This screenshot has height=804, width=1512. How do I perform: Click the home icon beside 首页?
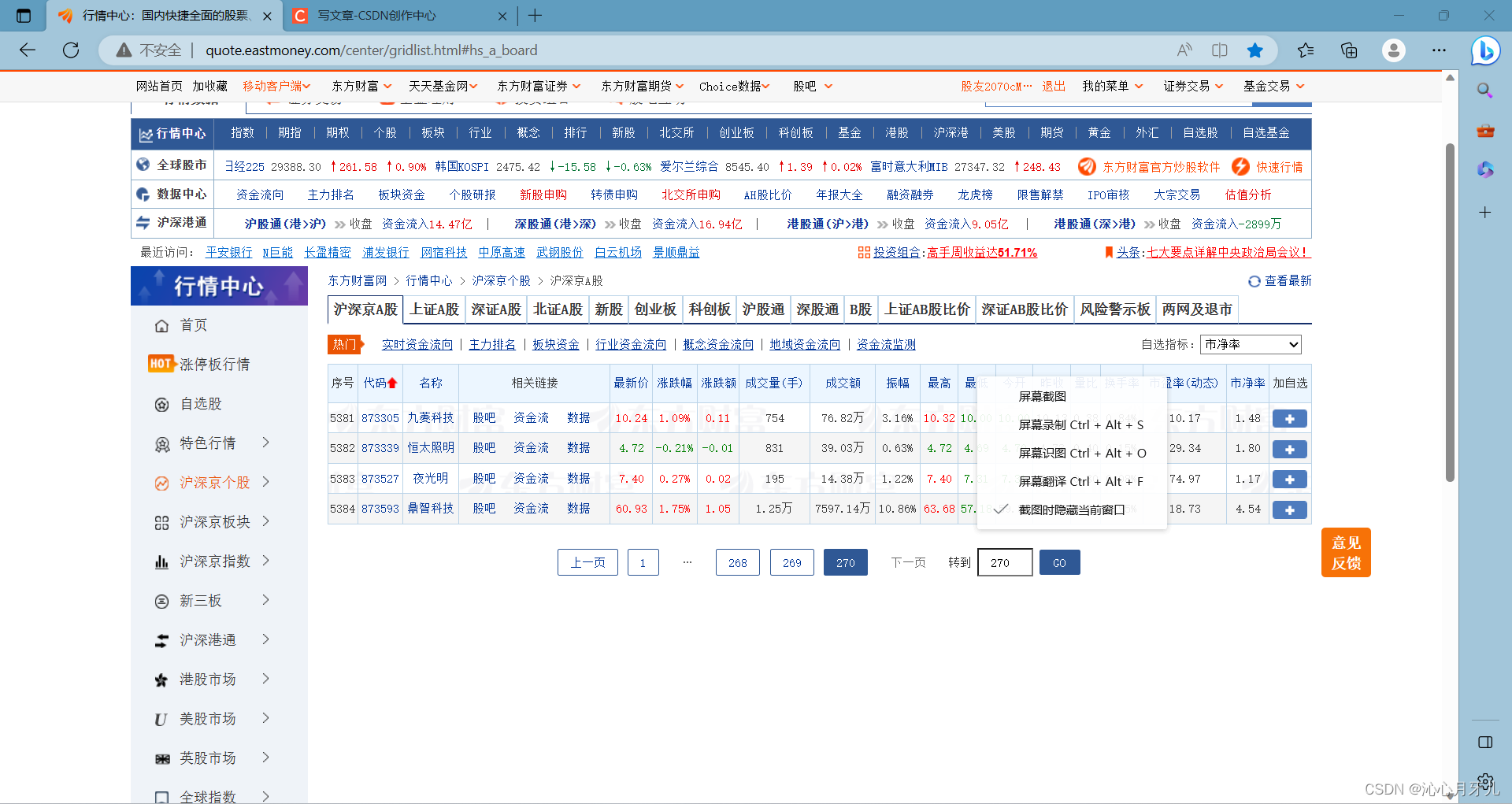click(x=161, y=325)
